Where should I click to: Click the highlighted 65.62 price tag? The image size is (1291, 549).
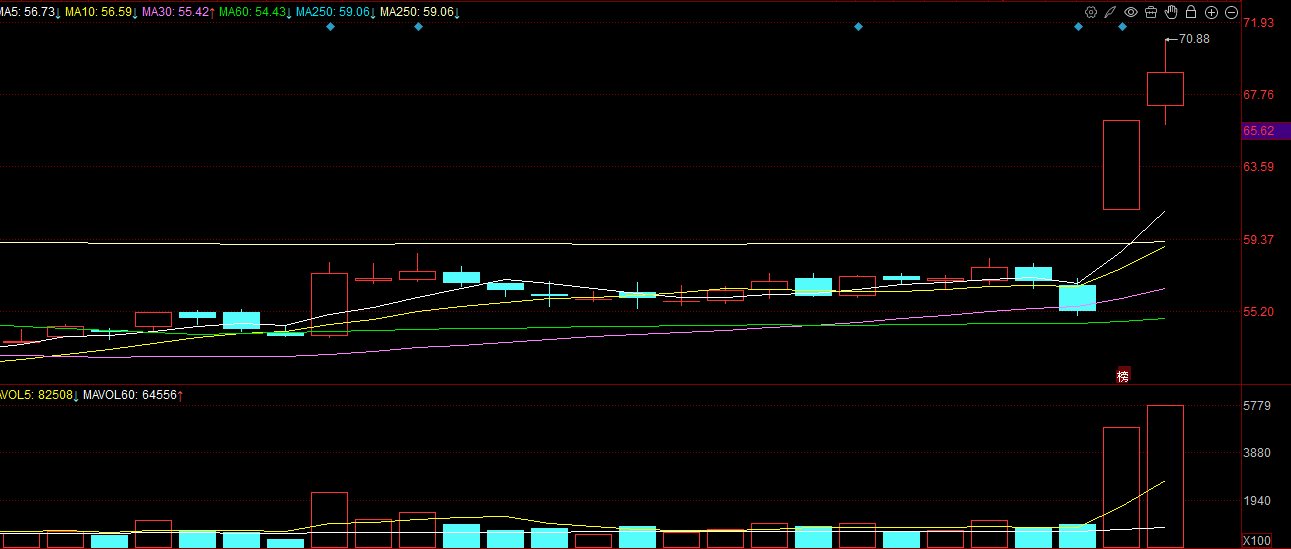click(1265, 130)
